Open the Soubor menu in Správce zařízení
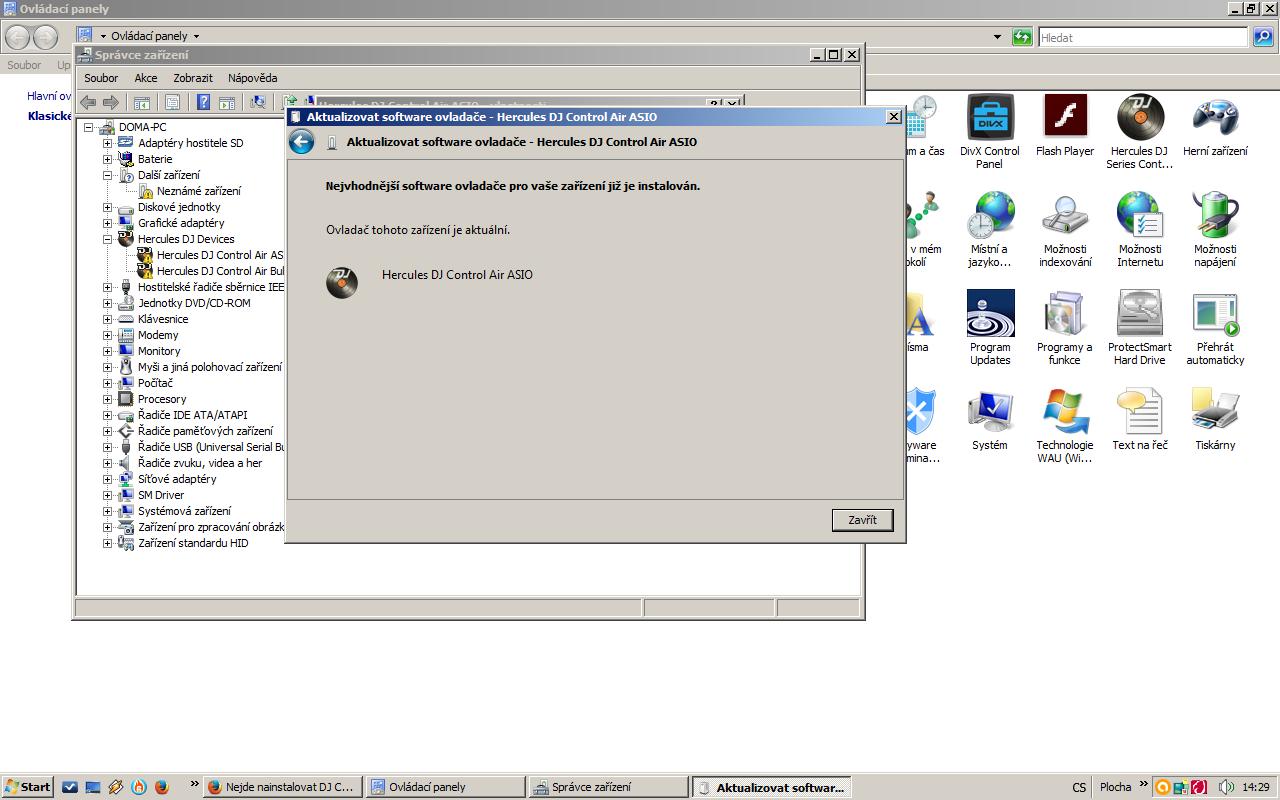Viewport: 1280px width, 800px height. click(101, 78)
